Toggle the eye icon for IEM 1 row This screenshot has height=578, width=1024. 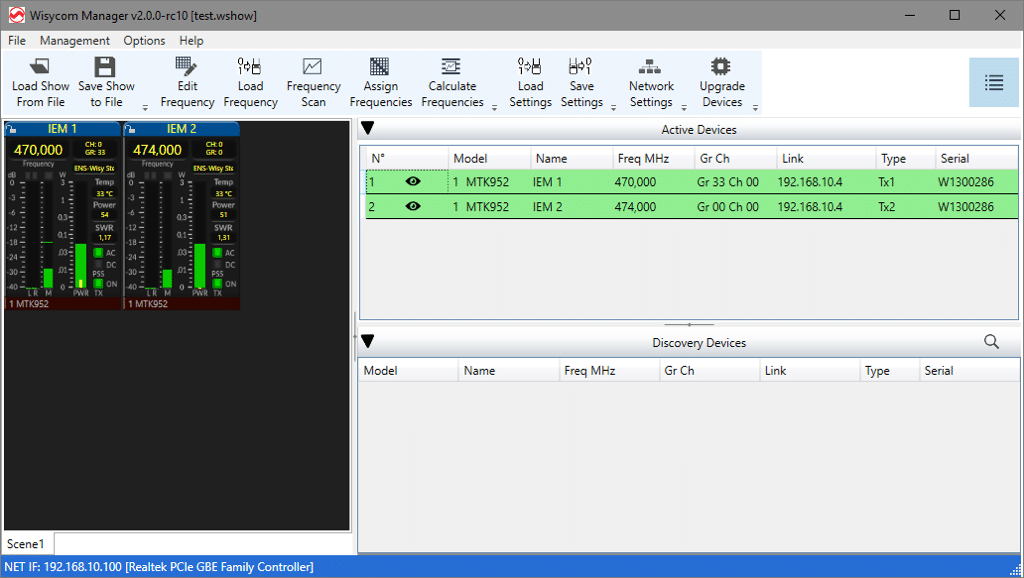click(x=413, y=182)
